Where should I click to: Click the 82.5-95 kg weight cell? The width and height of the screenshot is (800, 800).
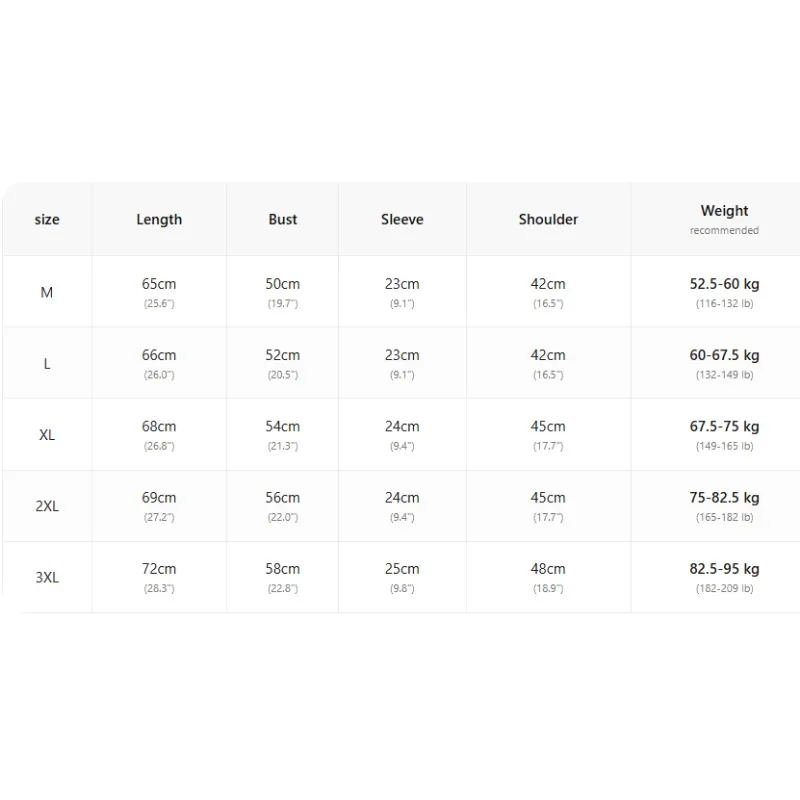pyautogui.click(x=724, y=578)
